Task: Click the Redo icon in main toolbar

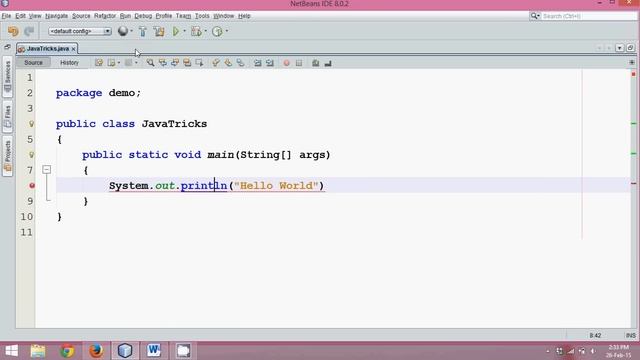Action: tap(29, 31)
